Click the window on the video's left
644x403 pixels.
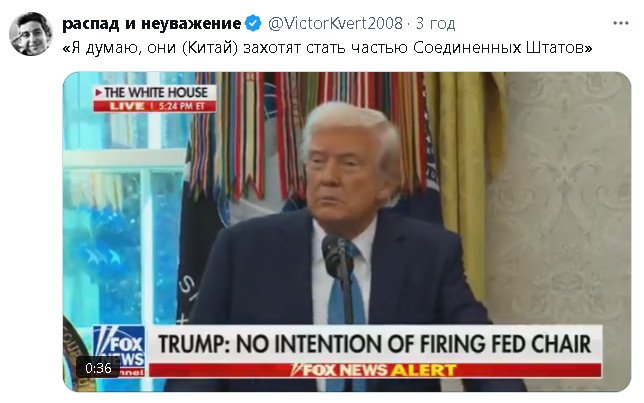[x=123, y=197]
